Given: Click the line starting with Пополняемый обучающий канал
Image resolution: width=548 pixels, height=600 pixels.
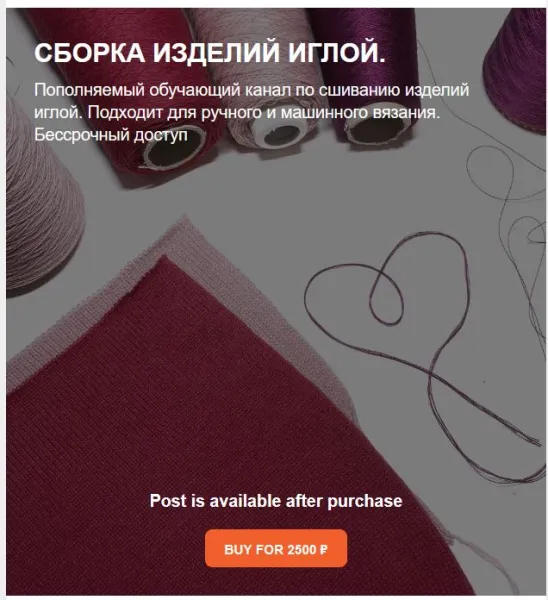Looking at the screenshot, I should click(251, 90).
